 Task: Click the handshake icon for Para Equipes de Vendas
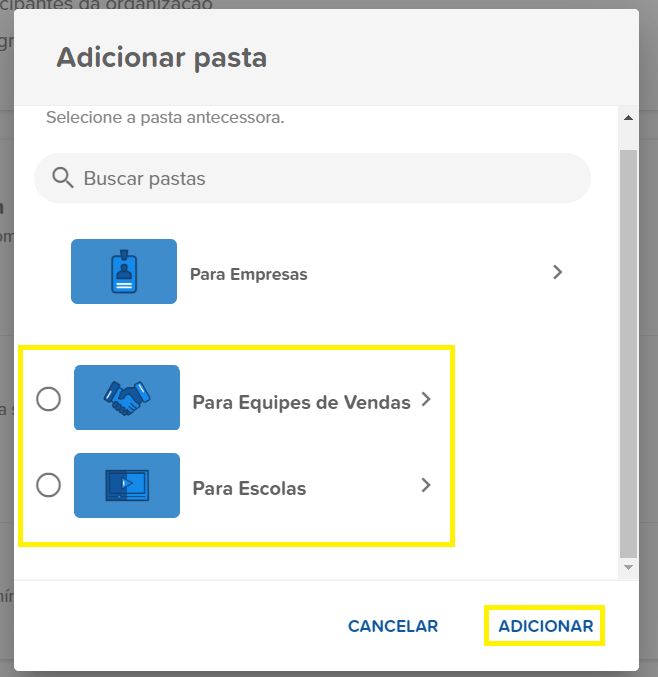(x=127, y=398)
